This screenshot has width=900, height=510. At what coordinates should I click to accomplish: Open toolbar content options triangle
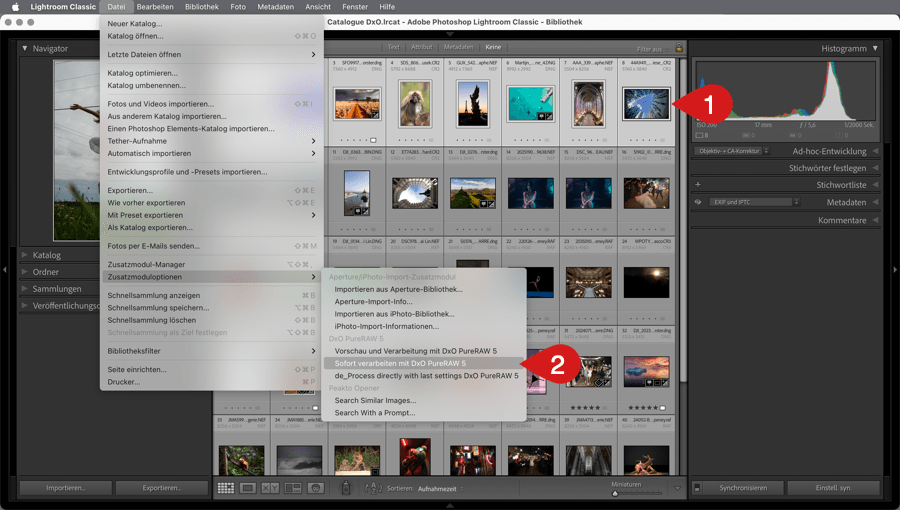[x=677, y=488]
